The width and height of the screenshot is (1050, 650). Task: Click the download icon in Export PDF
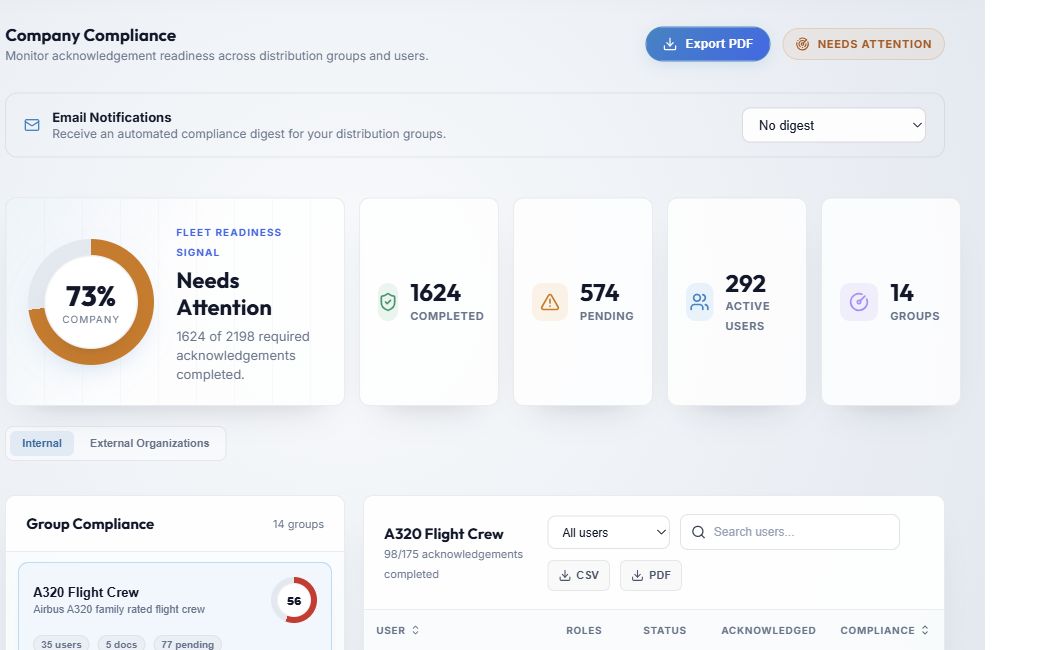click(x=669, y=44)
